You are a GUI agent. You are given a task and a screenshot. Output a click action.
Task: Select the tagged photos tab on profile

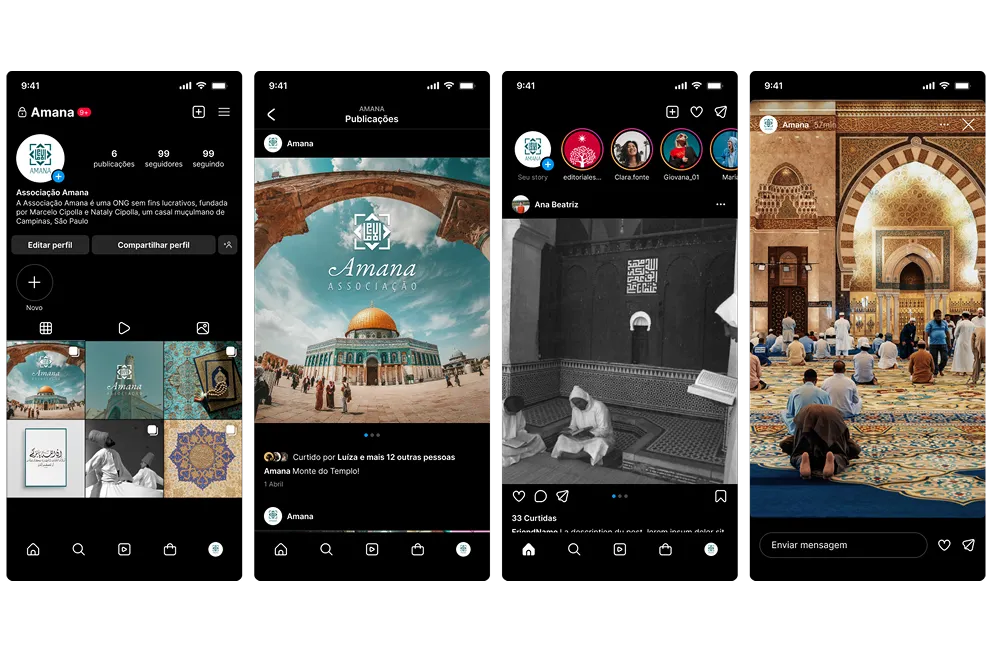[202, 328]
